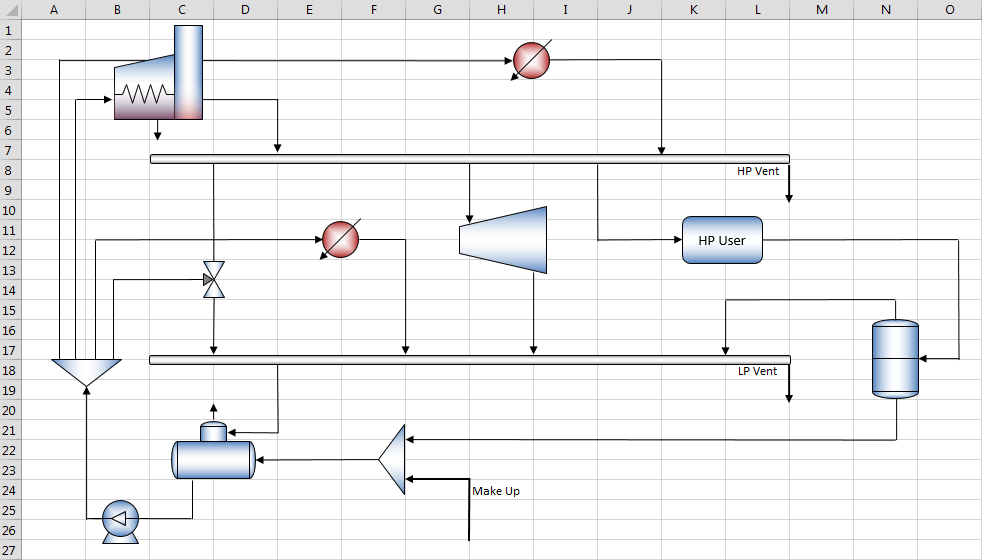Select the HP User block
Screen dimensions: 982x560
click(x=722, y=240)
